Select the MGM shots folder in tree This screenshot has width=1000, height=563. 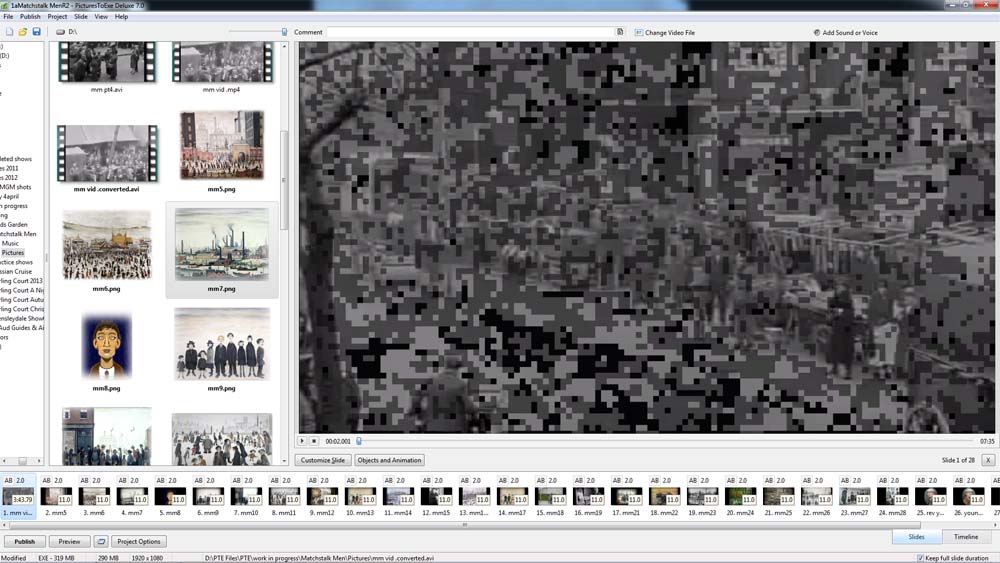(16, 187)
